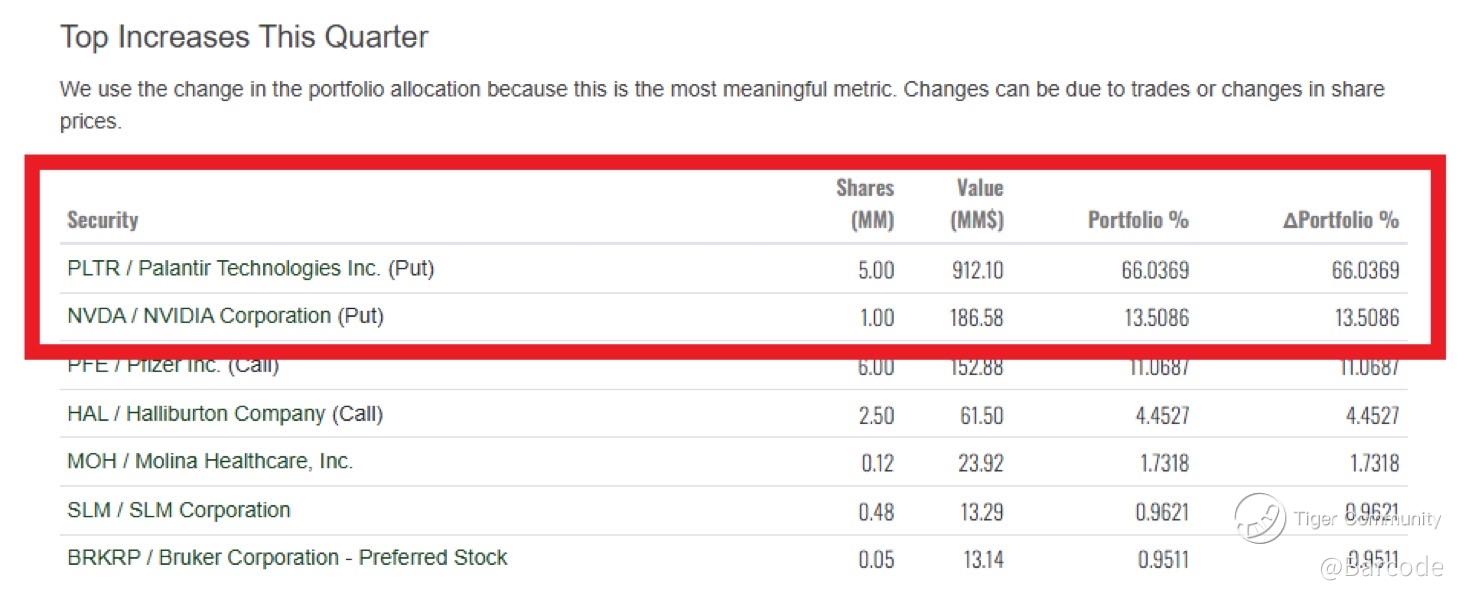Screen dimensions: 1472x600
Task: Select the 0.48 shares cell for SLM
Action: 877,512
